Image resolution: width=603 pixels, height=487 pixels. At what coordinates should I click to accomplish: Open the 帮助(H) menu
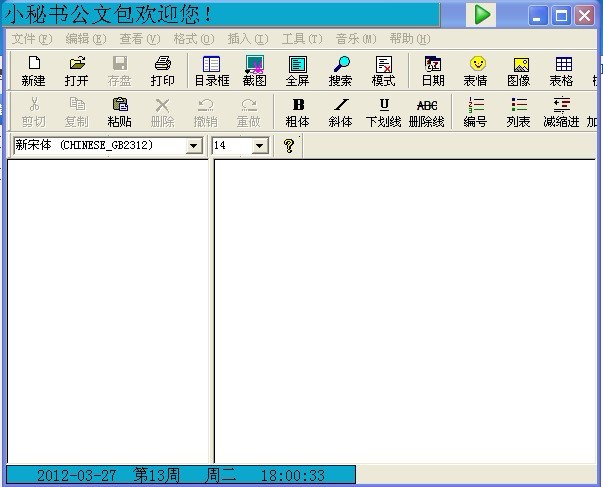point(410,39)
